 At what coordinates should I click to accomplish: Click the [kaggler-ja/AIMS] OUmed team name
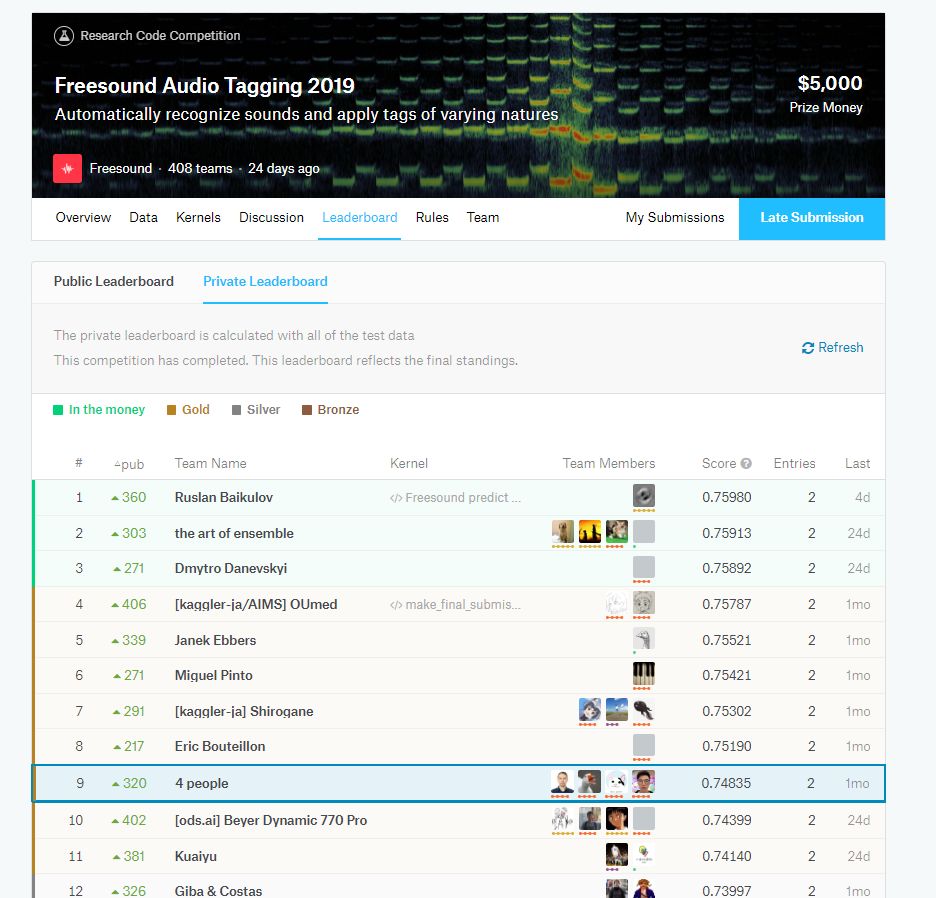tap(256, 604)
